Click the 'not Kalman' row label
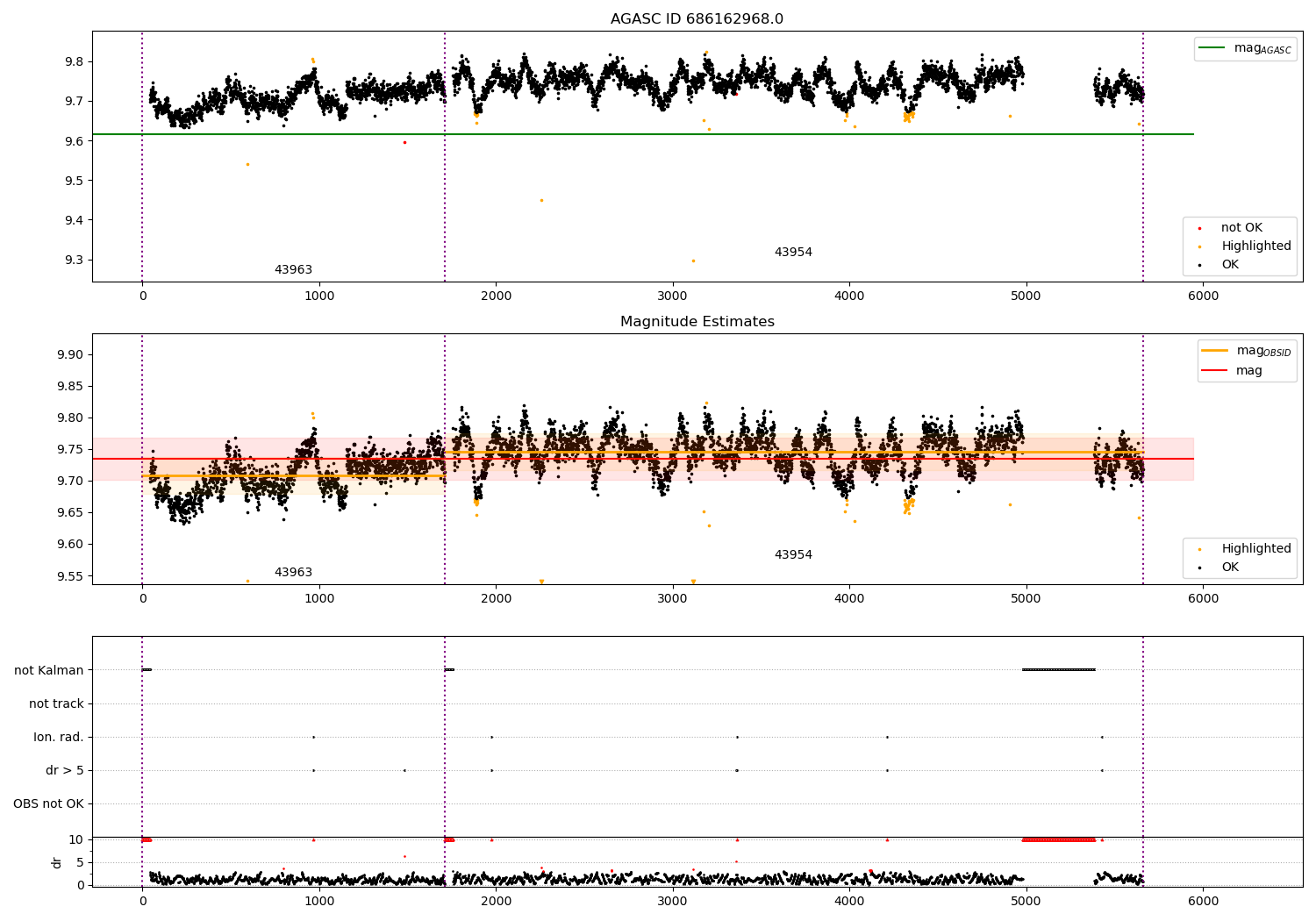 click(x=49, y=671)
